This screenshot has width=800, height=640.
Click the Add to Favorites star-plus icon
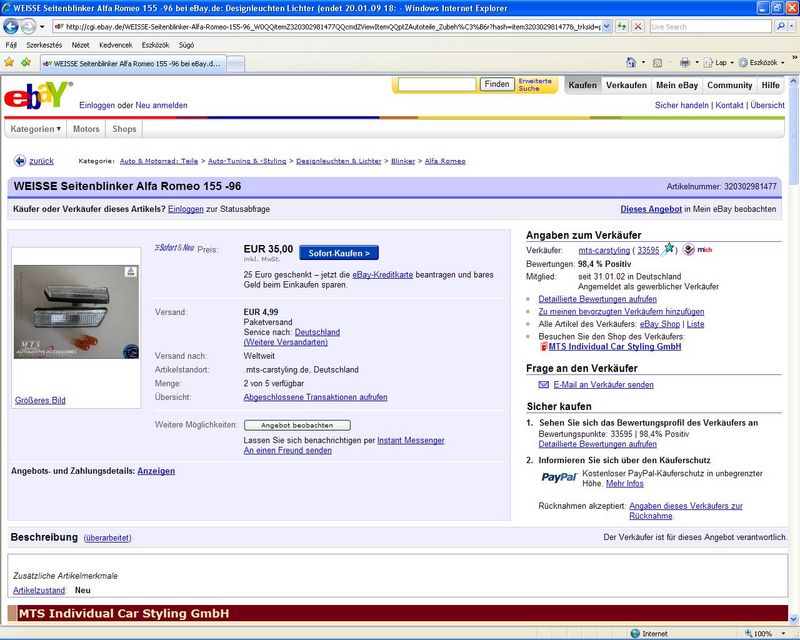click(x=26, y=63)
